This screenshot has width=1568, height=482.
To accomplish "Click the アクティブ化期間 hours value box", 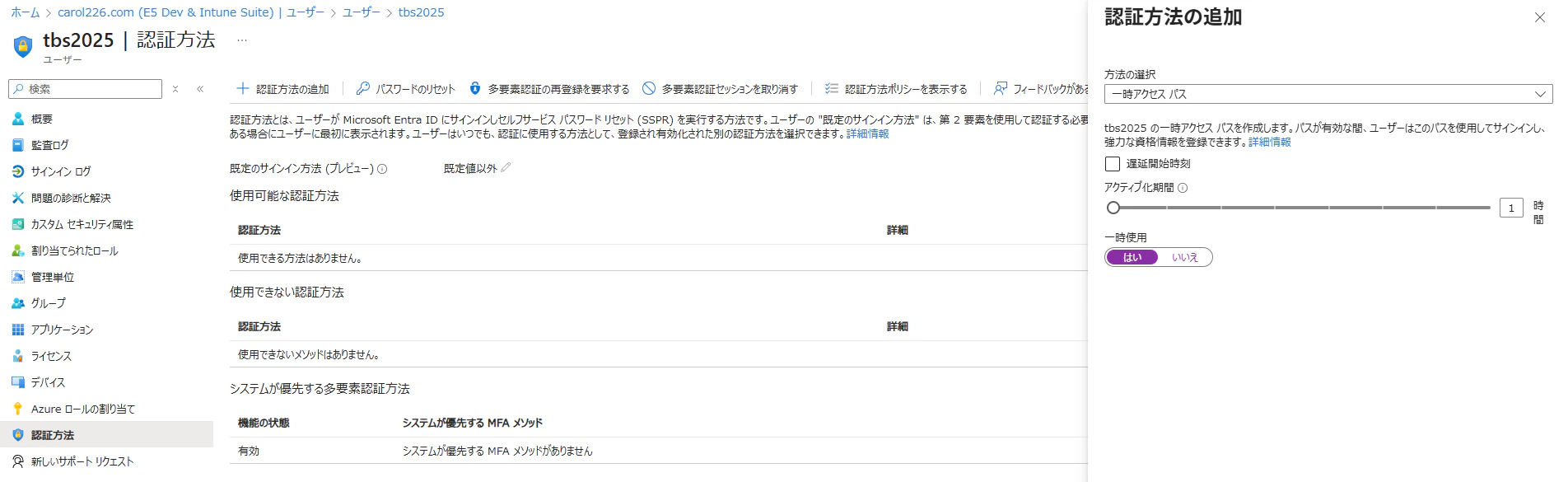I will pyautogui.click(x=1511, y=208).
